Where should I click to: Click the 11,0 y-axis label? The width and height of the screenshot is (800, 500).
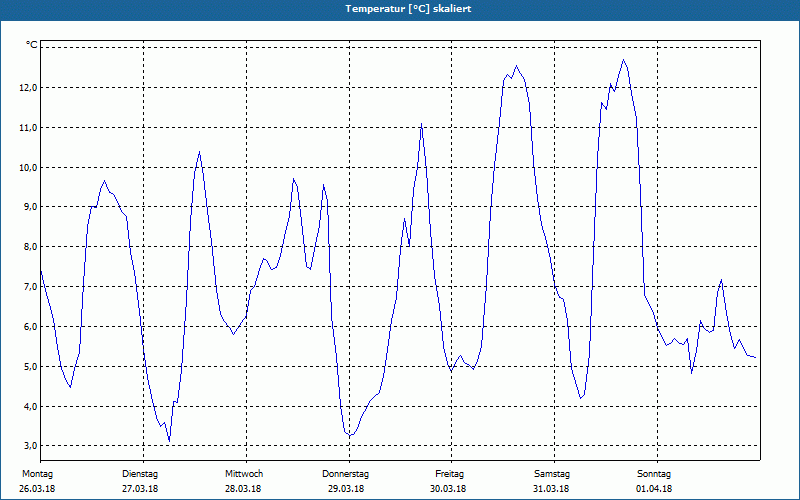click(x=29, y=128)
